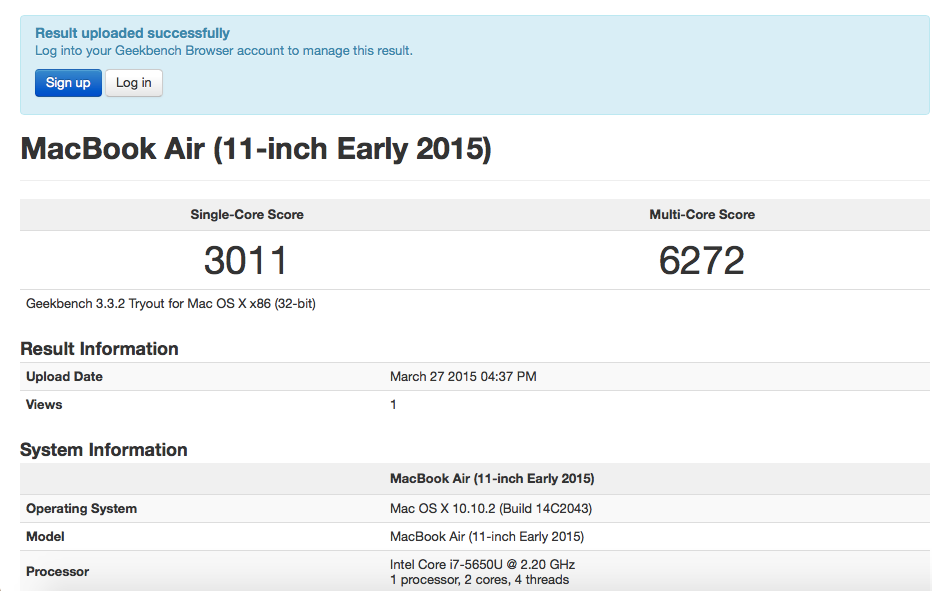Select '1 processor, 2 cores, 4 threads' text
932x591 pixels.
479,580
